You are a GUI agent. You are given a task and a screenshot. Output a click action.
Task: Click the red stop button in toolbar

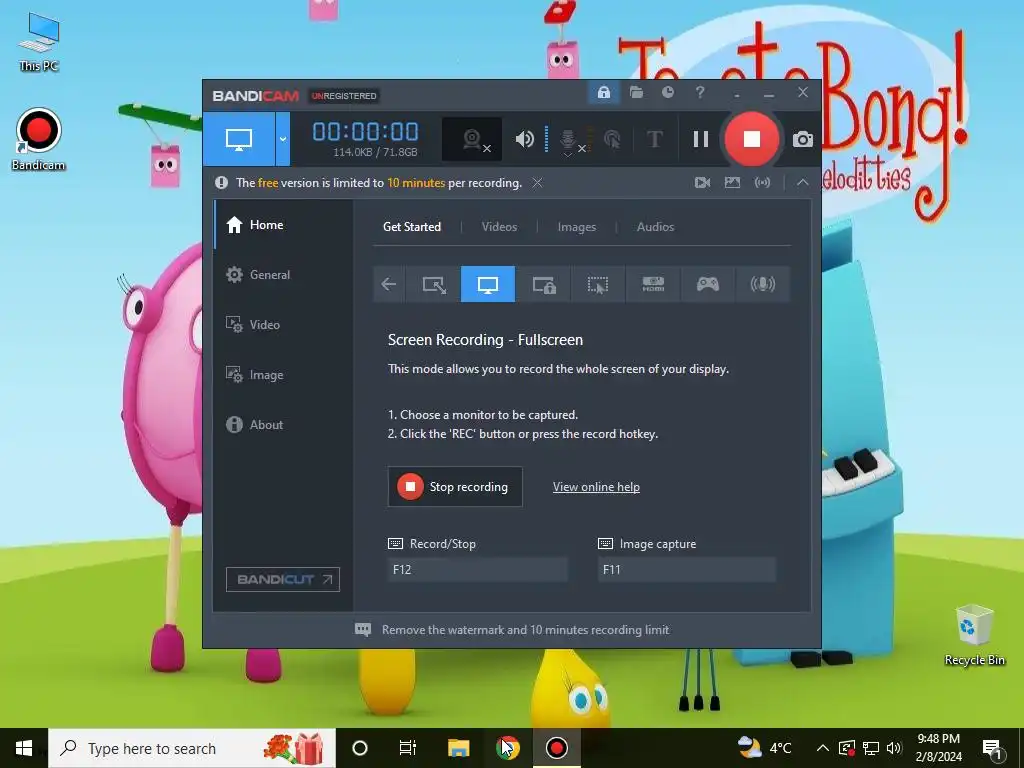point(752,139)
